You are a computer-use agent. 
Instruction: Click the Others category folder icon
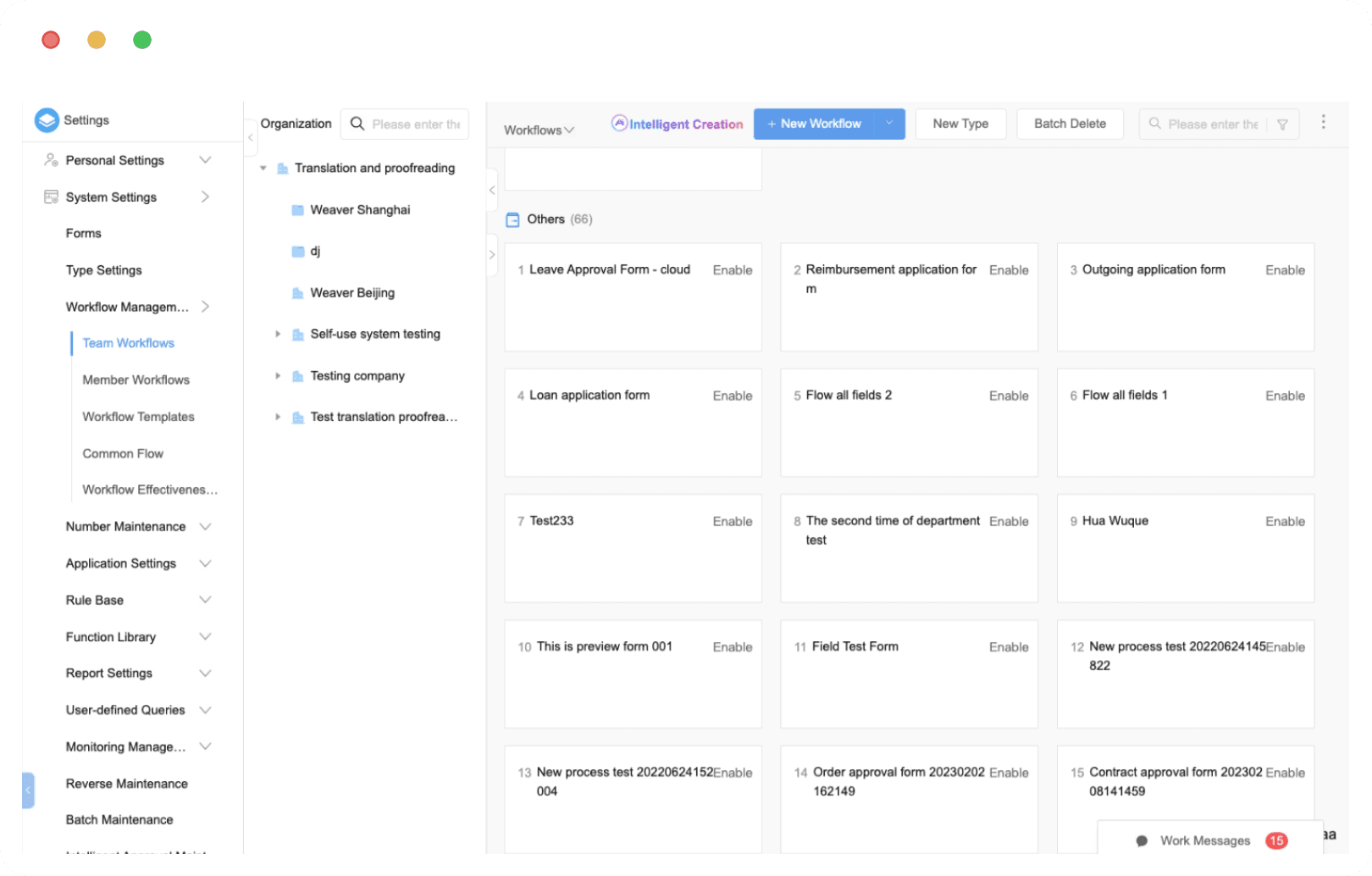[512, 219]
